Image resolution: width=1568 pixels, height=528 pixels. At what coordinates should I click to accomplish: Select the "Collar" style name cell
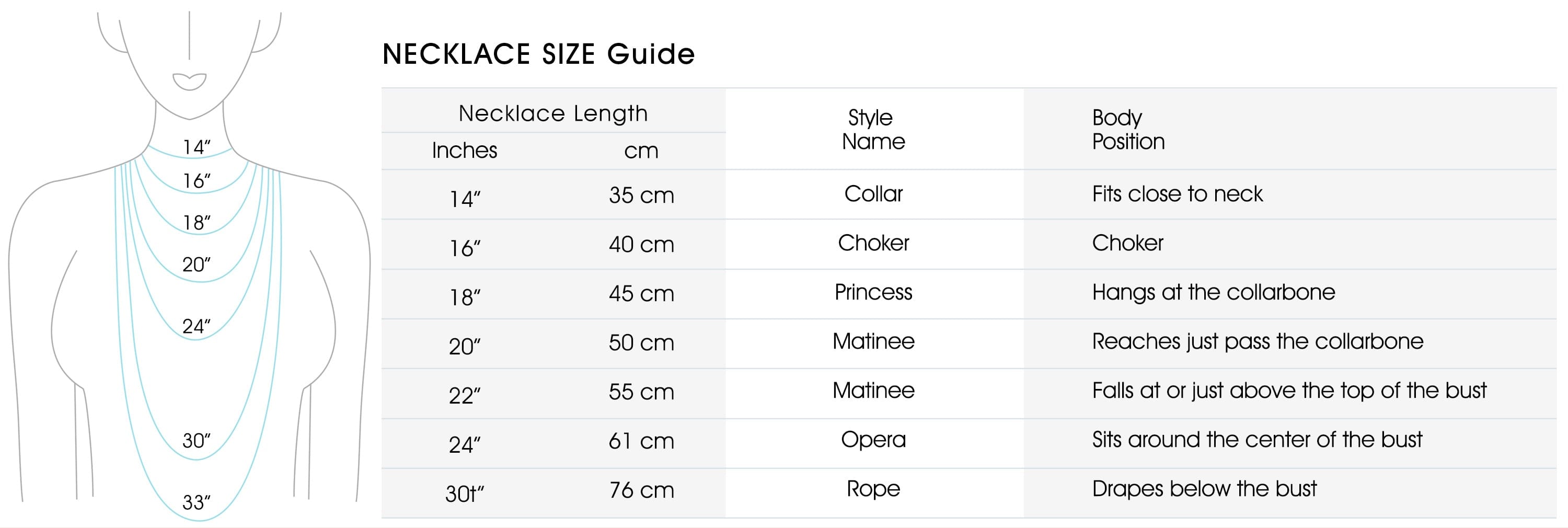point(873,193)
